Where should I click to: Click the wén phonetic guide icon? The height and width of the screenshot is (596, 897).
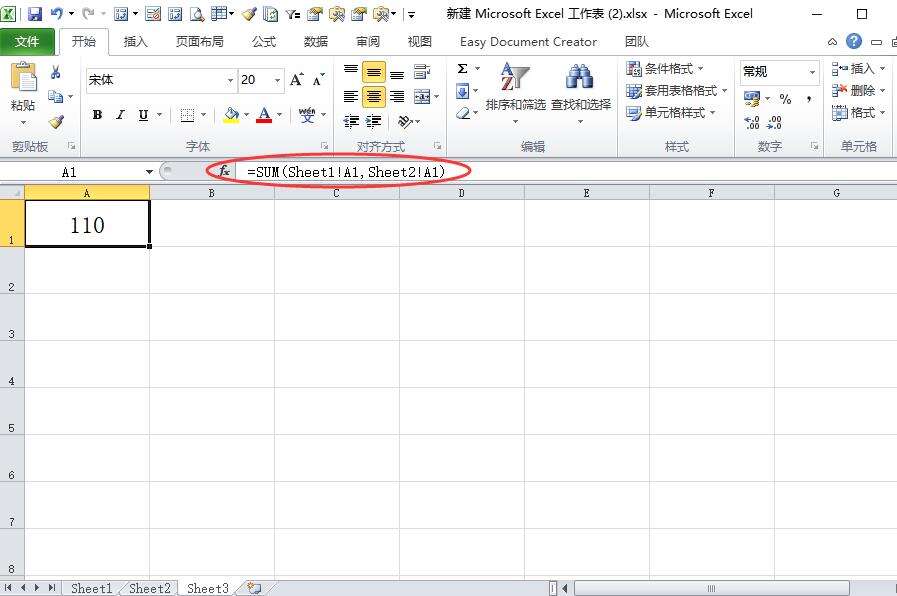[x=307, y=115]
